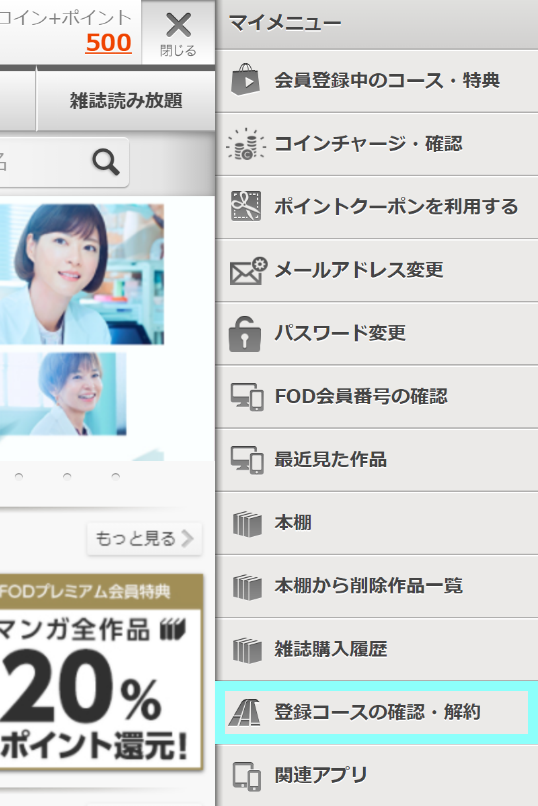Click the books icon beside 本棚
Image resolution: width=538 pixels, height=806 pixels.
point(247,523)
